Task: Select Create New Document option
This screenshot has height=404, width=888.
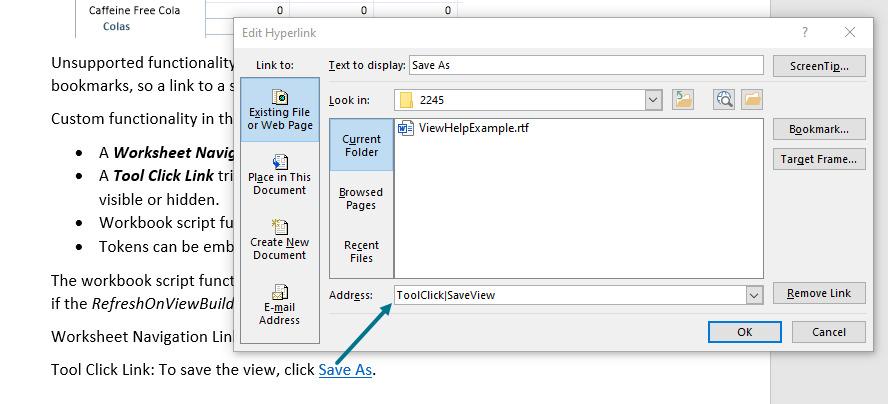Action: [x=280, y=239]
